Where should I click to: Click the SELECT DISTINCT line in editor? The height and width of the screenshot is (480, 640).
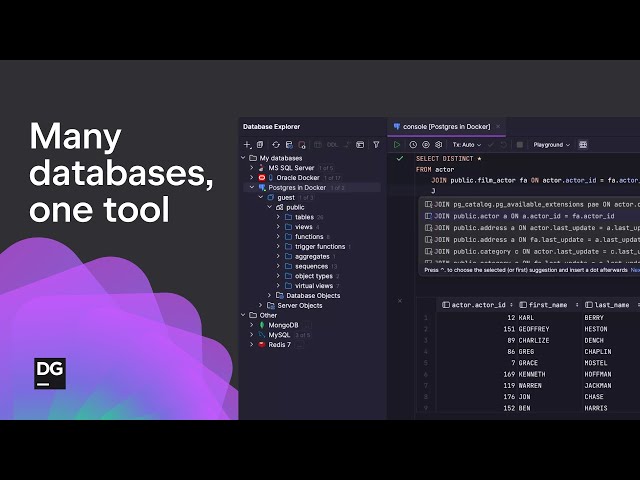tap(449, 158)
